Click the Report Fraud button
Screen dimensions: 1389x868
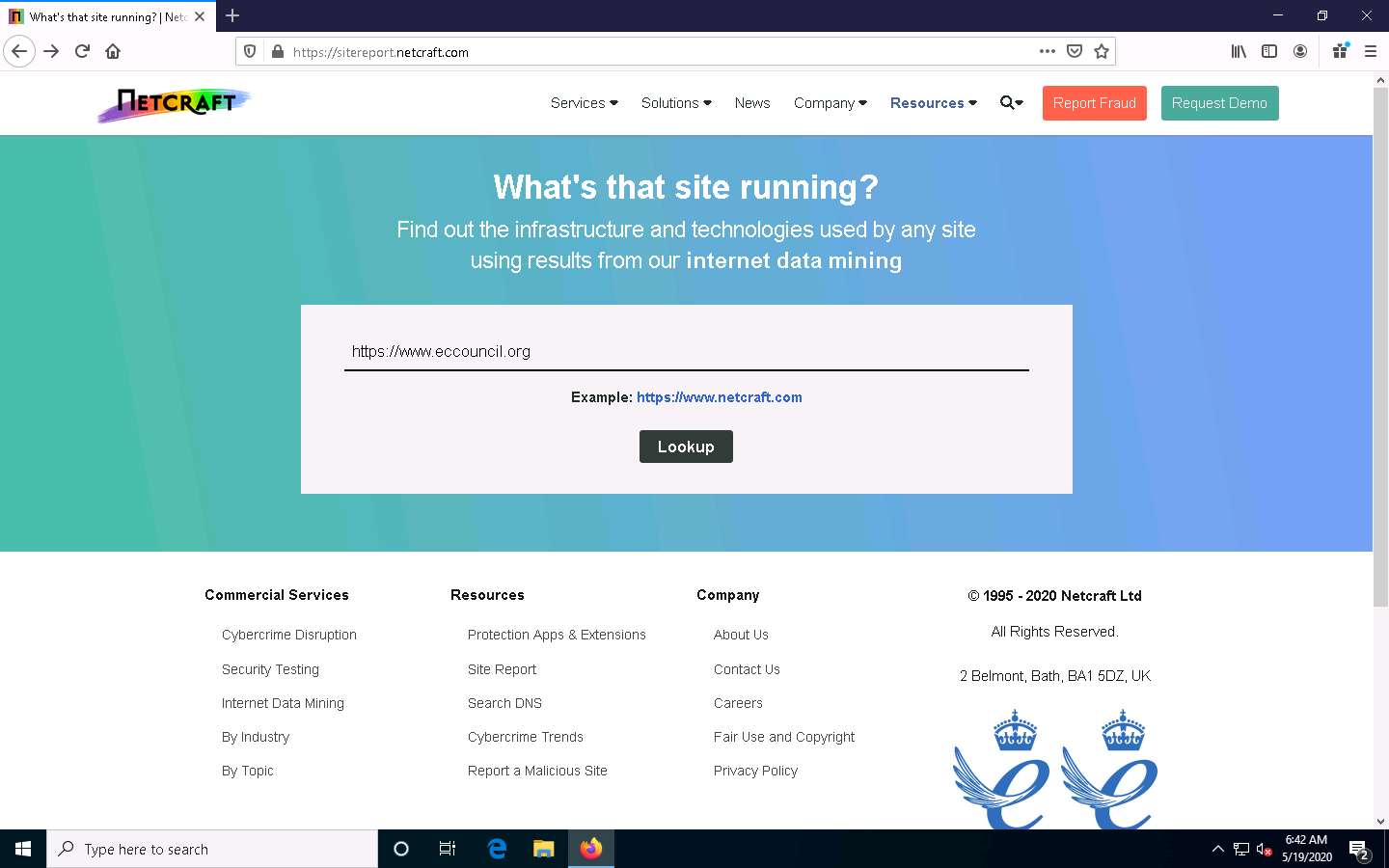(1095, 103)
